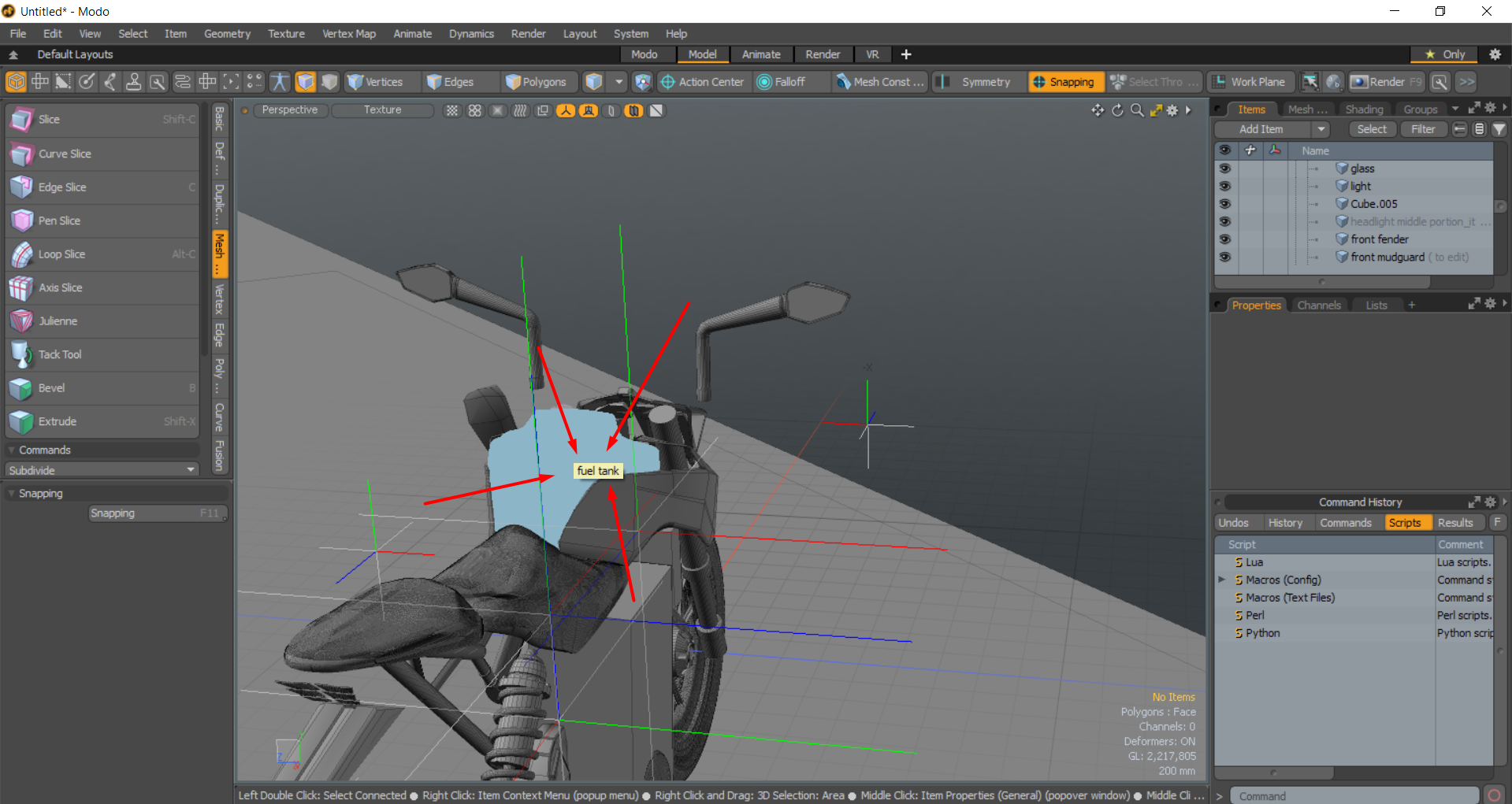Screen dimensions: 1512x804
Task: Open the Geometry menu
Action: pos(227,34)
